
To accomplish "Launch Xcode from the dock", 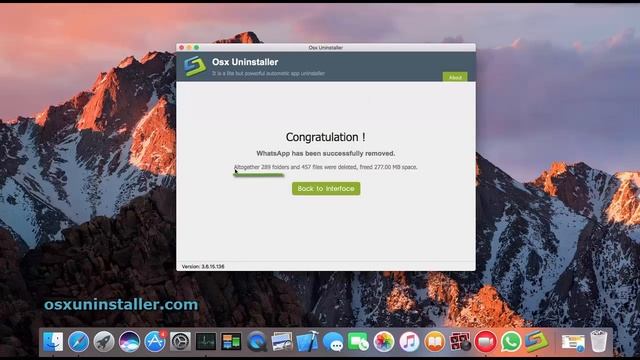I will click(307, 341).
